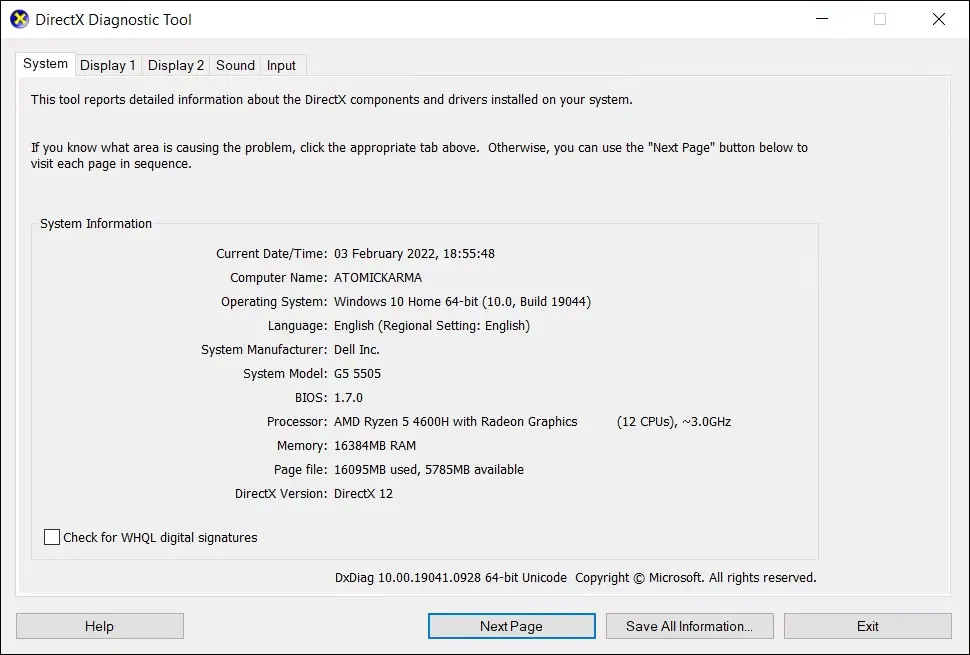The height and width of the screenshot is (655, 970).
Task: Minimize the DirectX Diagnostic Tool window
Action: coord(822,19)
